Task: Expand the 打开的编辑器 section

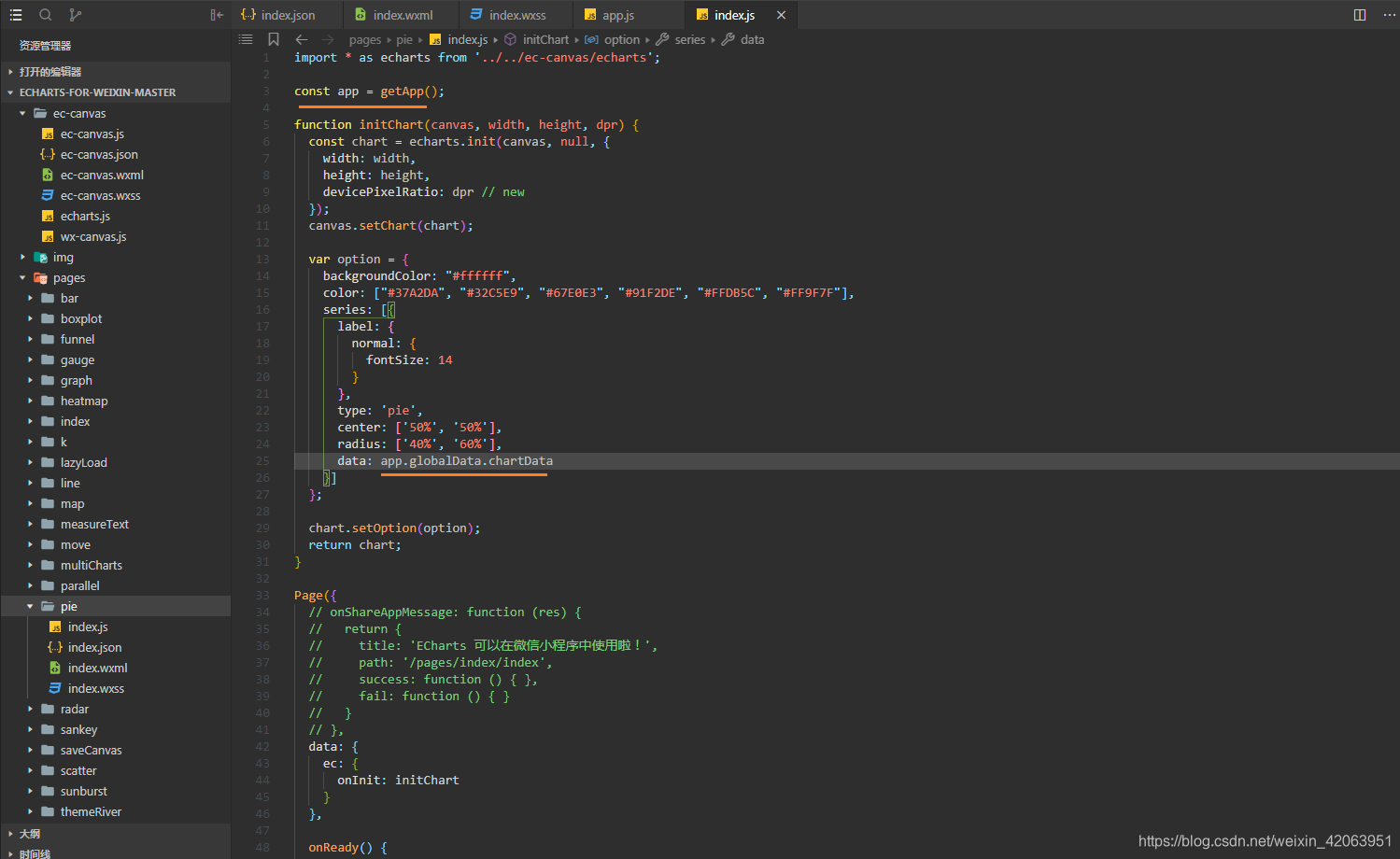Action: tap(116, 72)
